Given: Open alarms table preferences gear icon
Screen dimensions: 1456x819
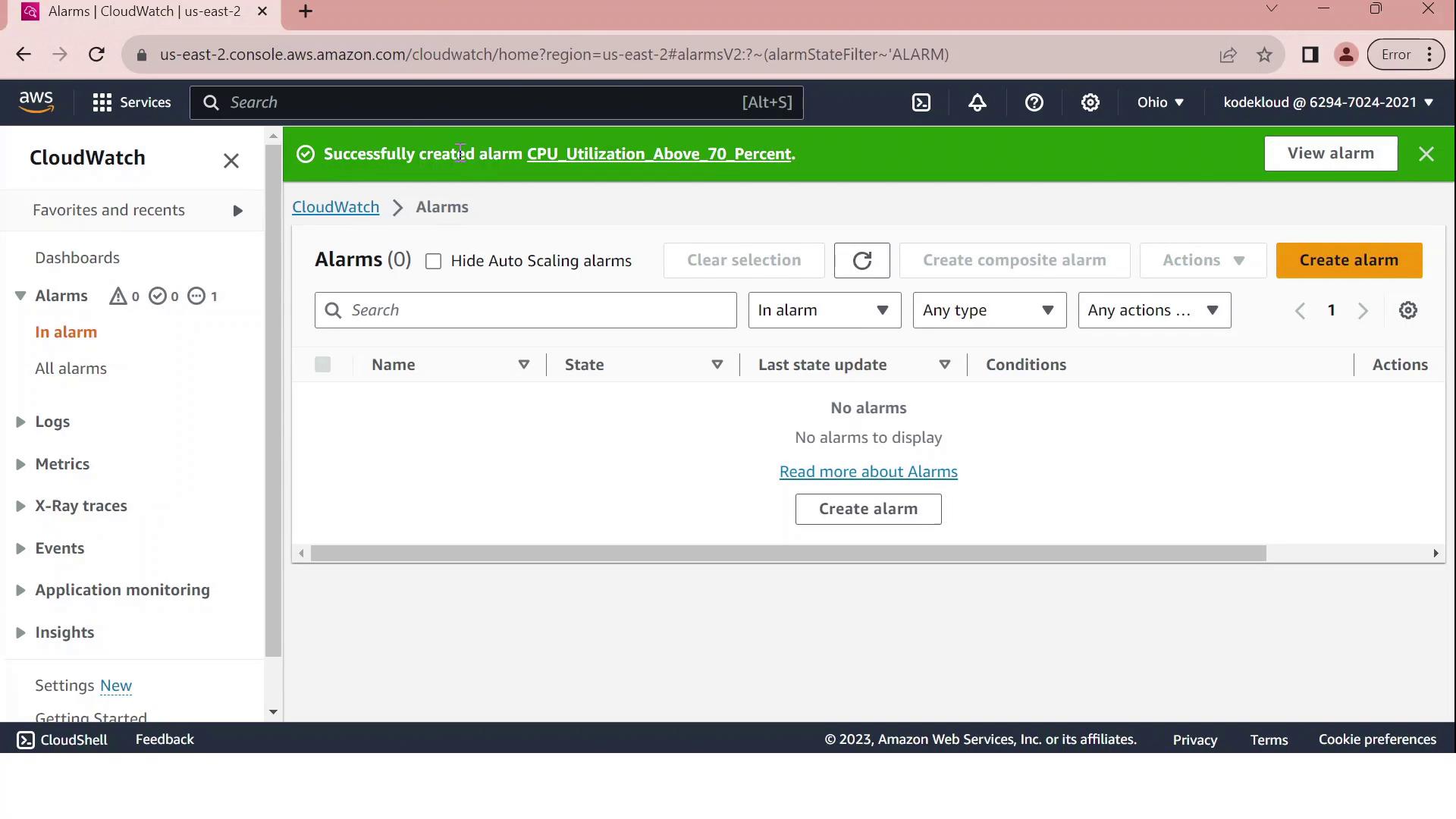Looking at the screenshot, I should pos(1407,310).
